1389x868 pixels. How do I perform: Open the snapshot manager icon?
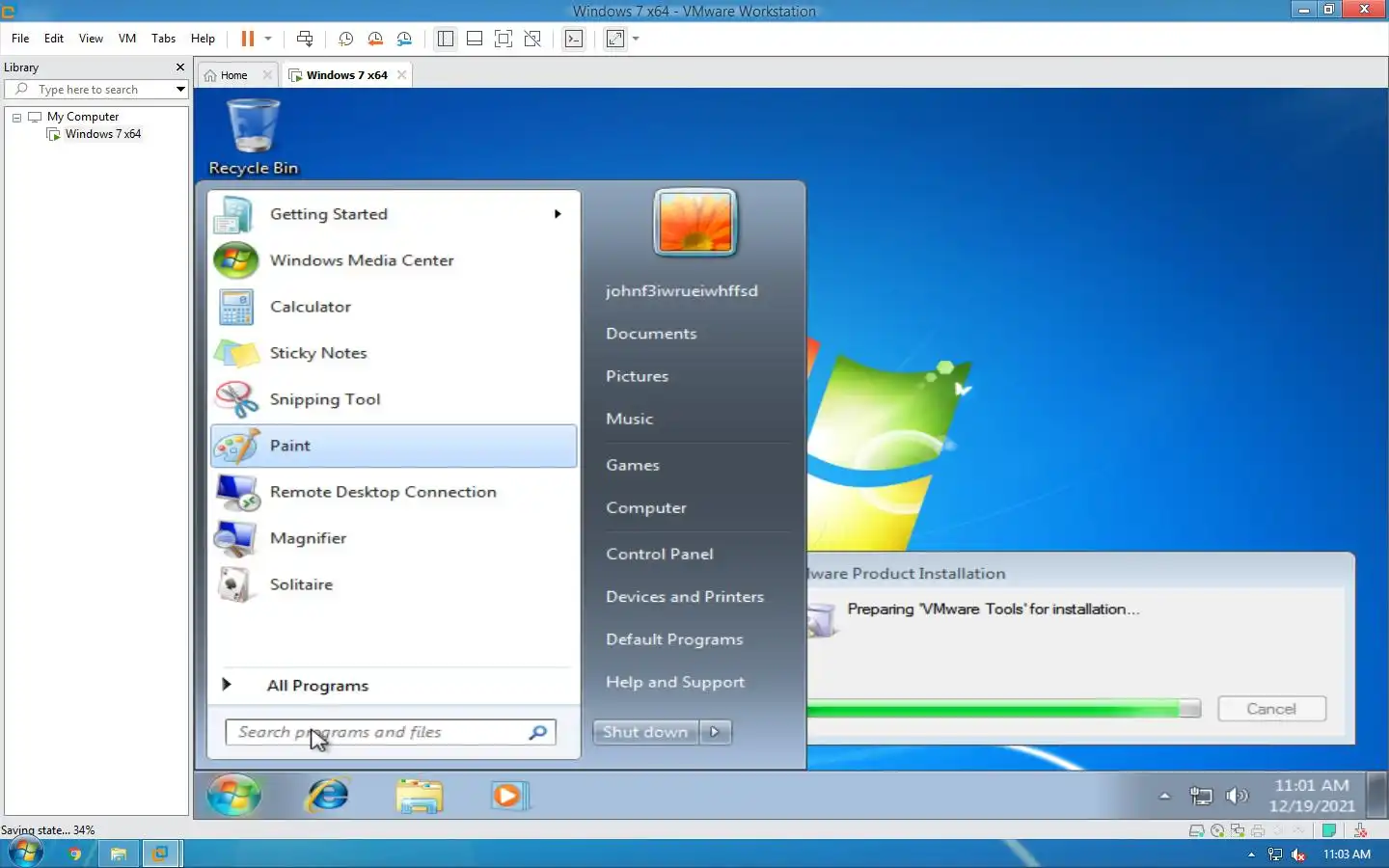tap(404, 39)
